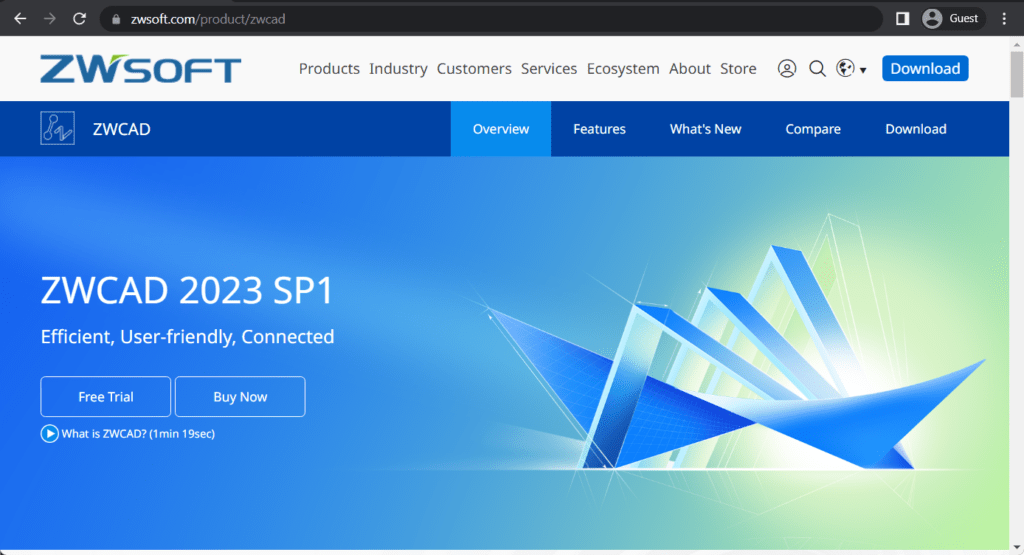The image size is (1024, 555).
Task: Play the What is ZWCAD video
Action: (x=49, y=434)
